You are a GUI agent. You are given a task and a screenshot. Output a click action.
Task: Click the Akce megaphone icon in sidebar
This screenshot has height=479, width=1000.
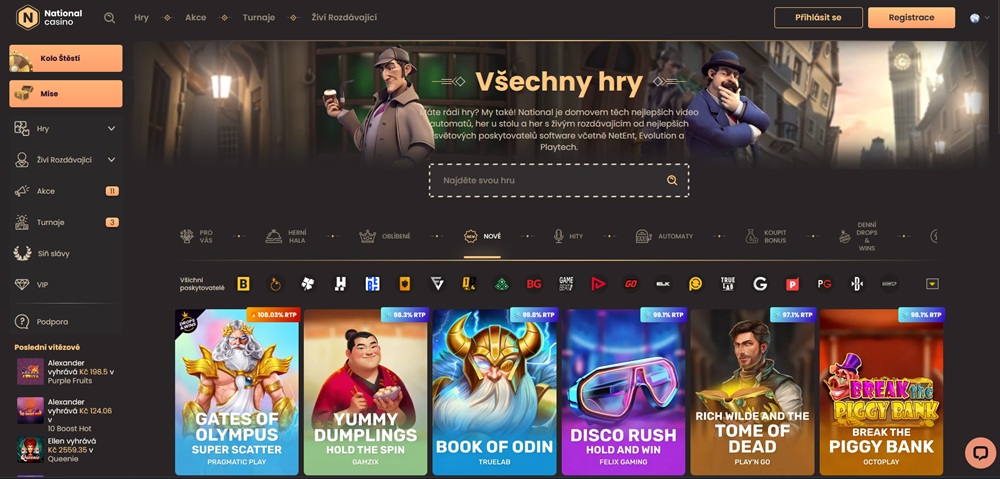coord(22,191)
